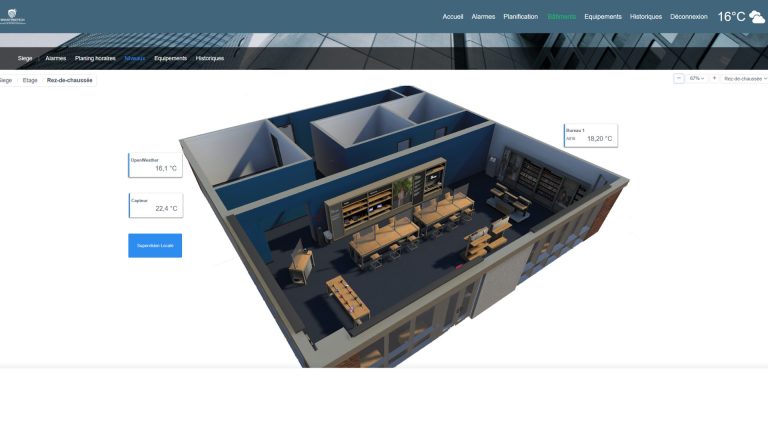The width and height of the screenshot is (768, 432).
Task: Open the Accueil menu item
Action: [x=453, y=17]
